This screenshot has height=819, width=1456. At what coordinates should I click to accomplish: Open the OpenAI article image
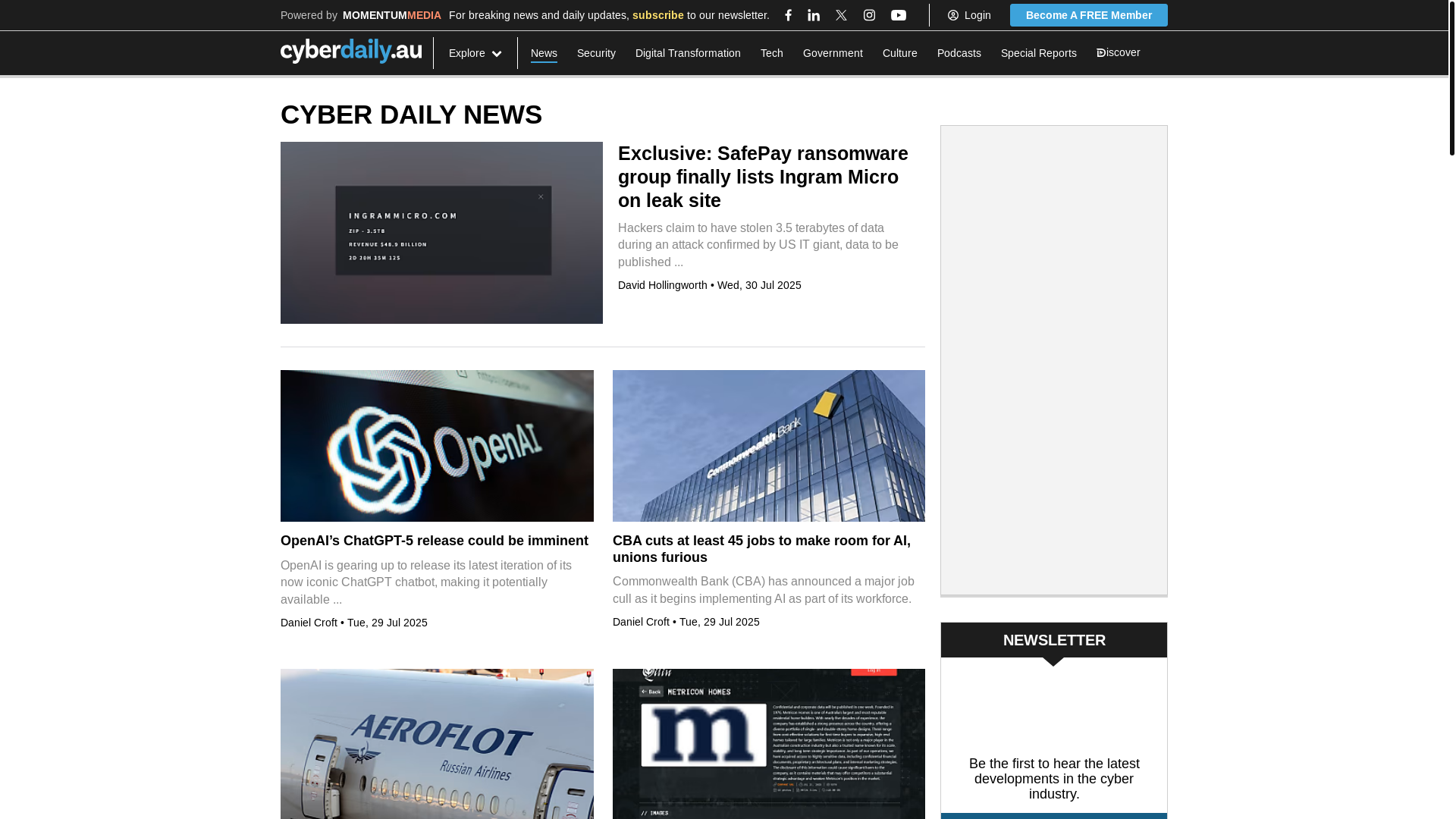click(x=437, y=446)
